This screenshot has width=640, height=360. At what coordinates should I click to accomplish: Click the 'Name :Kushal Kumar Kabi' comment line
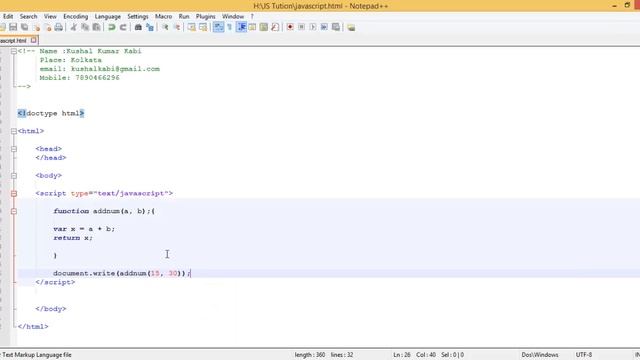point(90,51)
